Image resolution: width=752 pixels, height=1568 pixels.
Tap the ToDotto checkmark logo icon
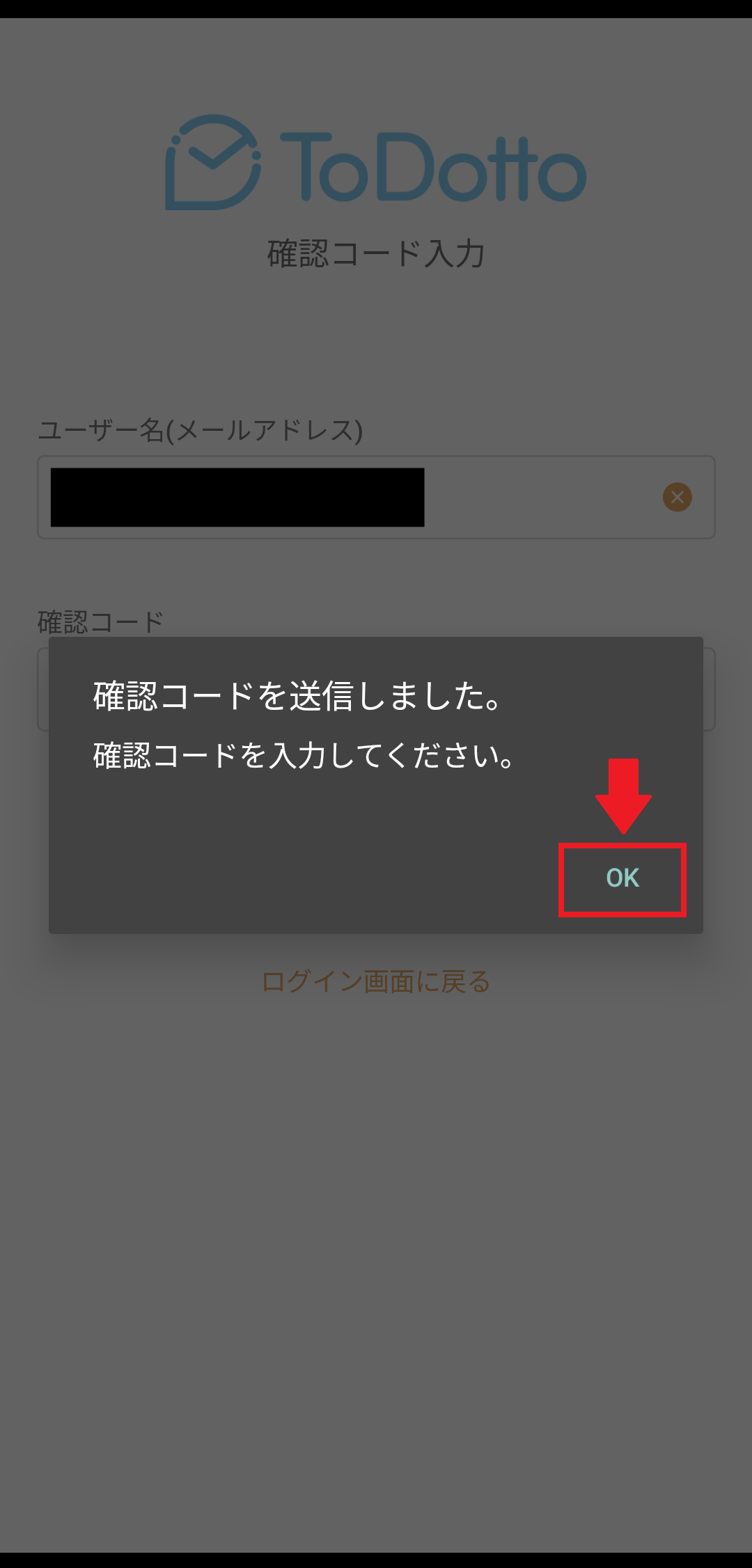tap(213, 163)
